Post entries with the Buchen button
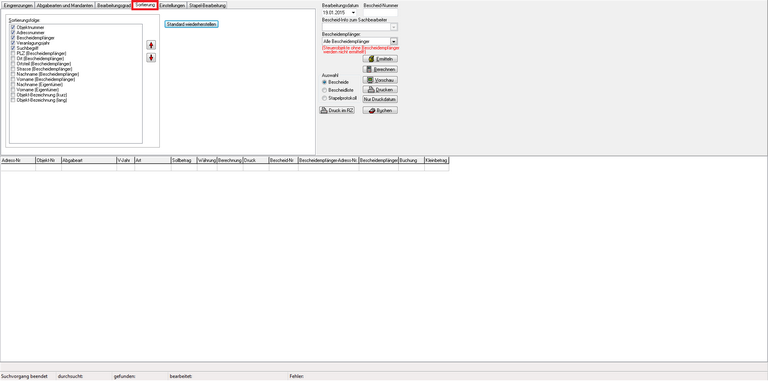The width and height of the screenshot is (768, 381). 380,110
